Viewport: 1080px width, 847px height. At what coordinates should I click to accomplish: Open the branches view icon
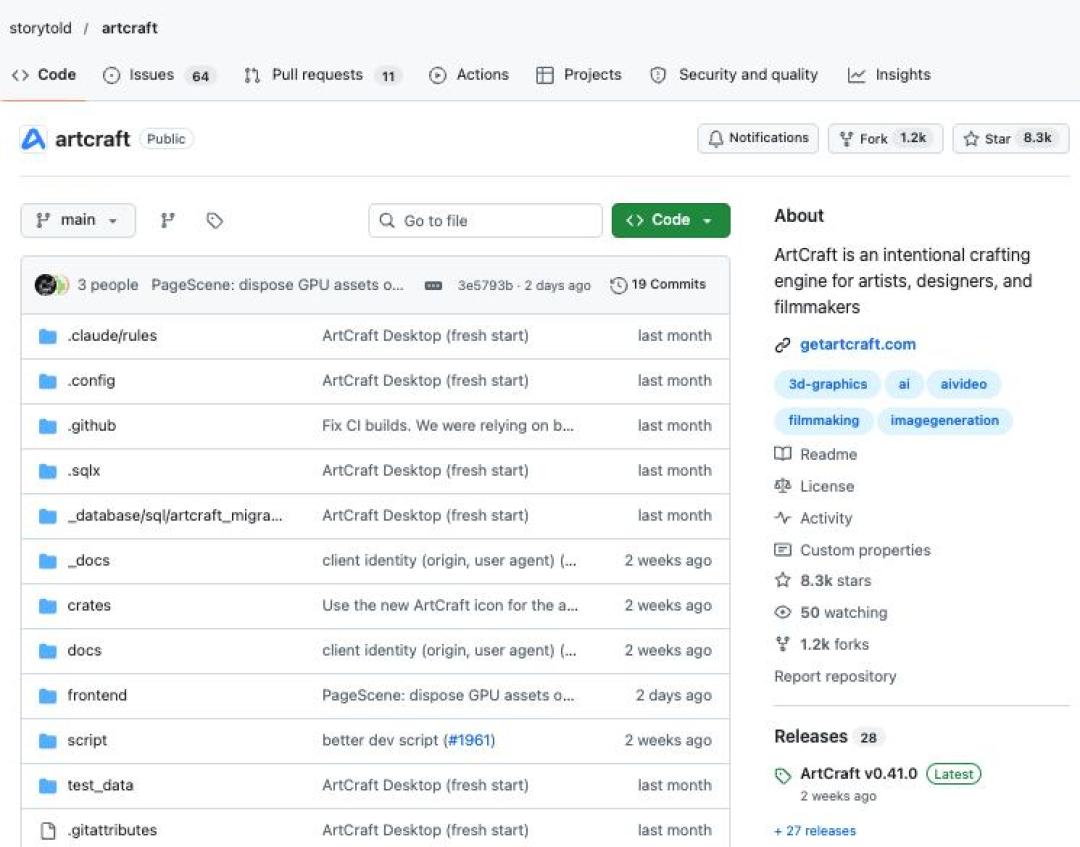click(x=167, y=220)
